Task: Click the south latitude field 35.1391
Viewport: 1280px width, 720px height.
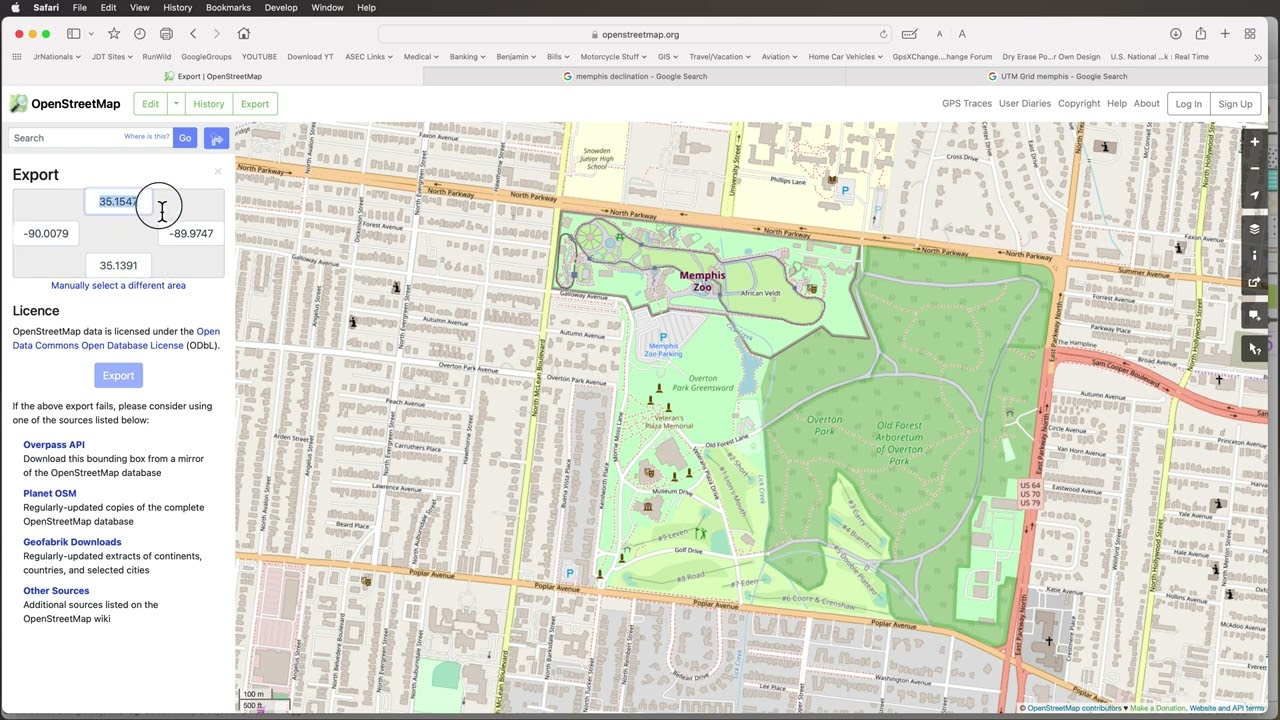Action: [118, 266]
